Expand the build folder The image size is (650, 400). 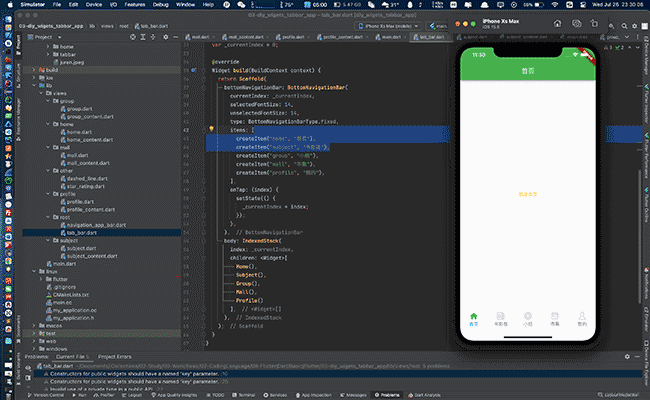[34, 70]
